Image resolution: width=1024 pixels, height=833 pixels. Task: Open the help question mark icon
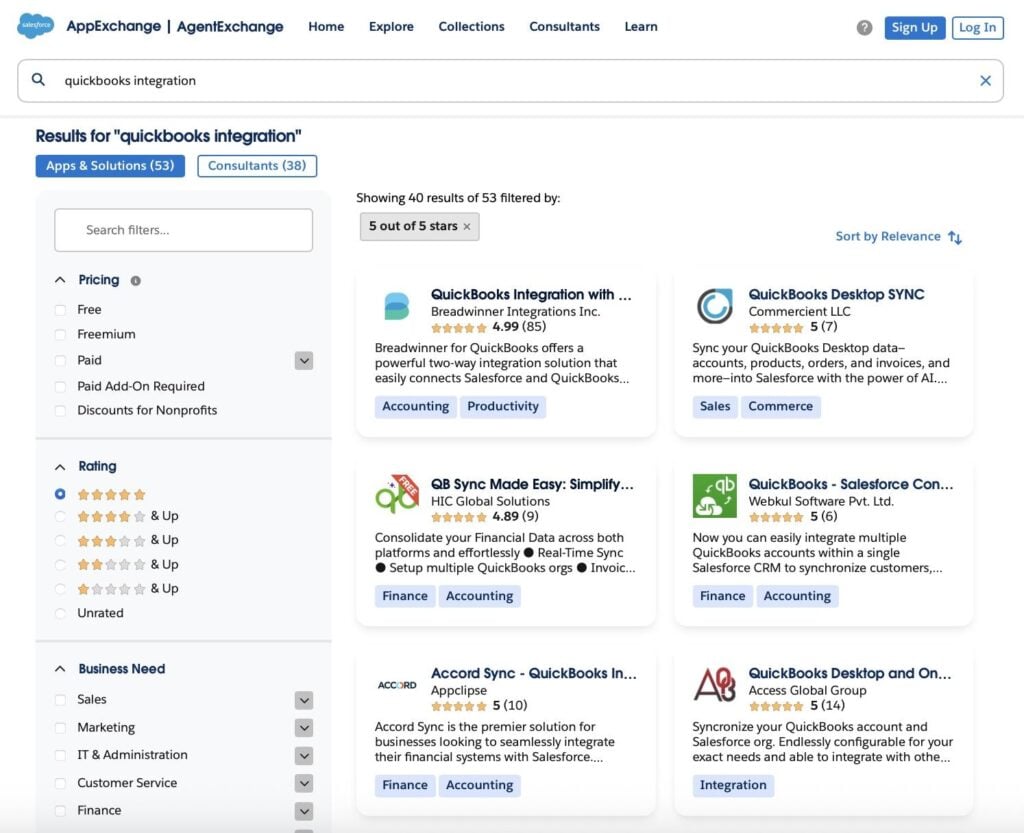864,27
